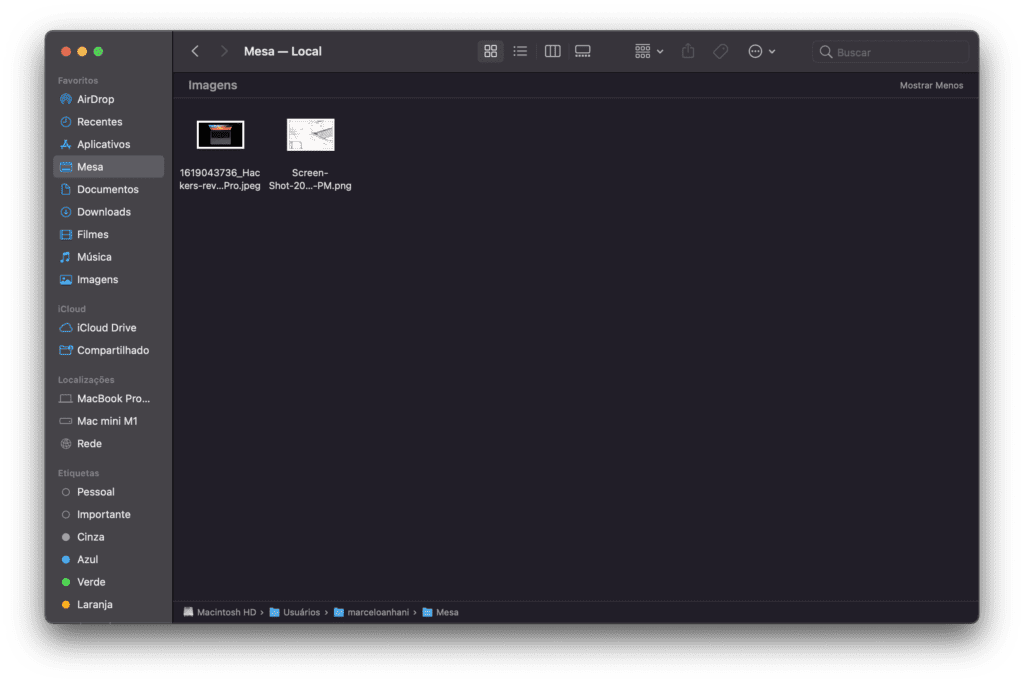Select the Screen-Shot PNG file thumbnail
This screenshot has width=1024, height=683.
[x=310, y=135]
